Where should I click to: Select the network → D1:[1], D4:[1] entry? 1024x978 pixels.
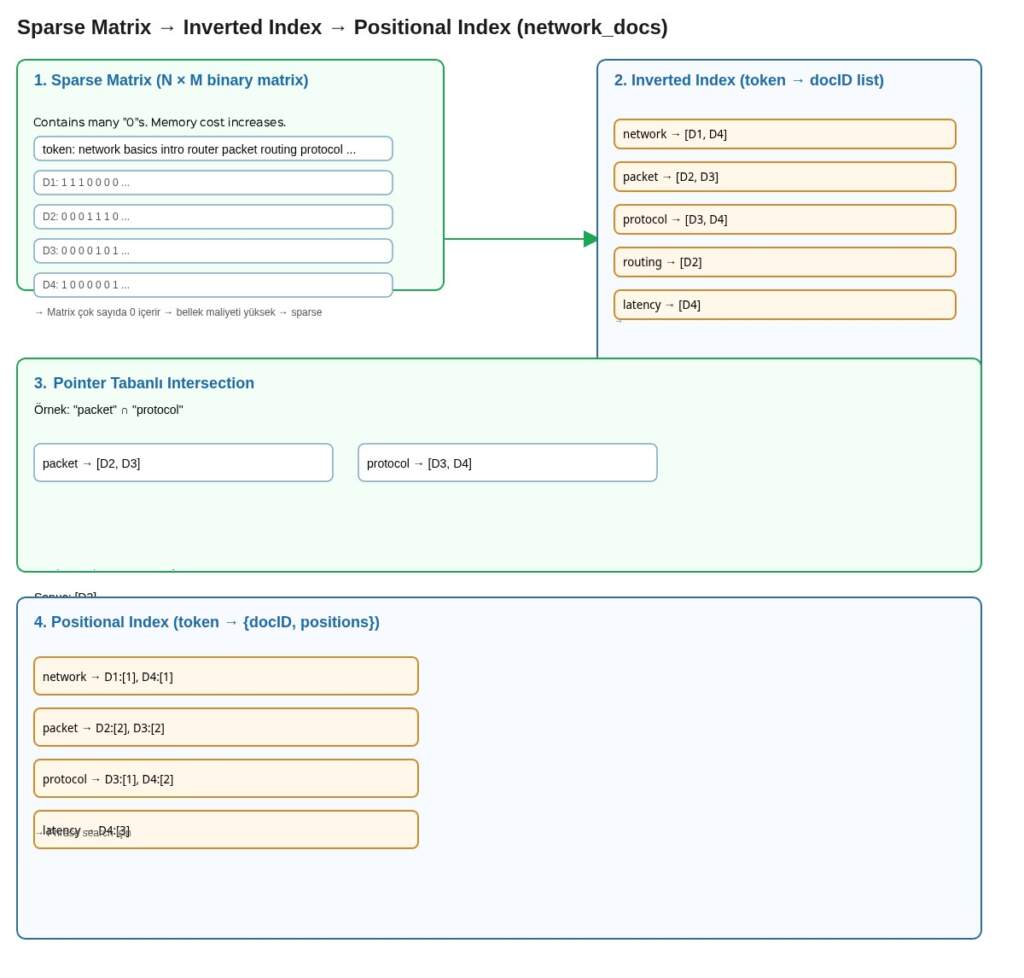[225, 676]
